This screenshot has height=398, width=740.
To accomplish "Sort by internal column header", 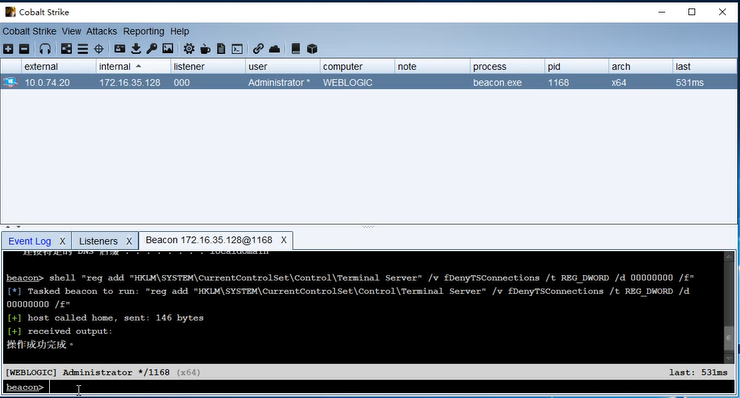I will coord(133,67).
